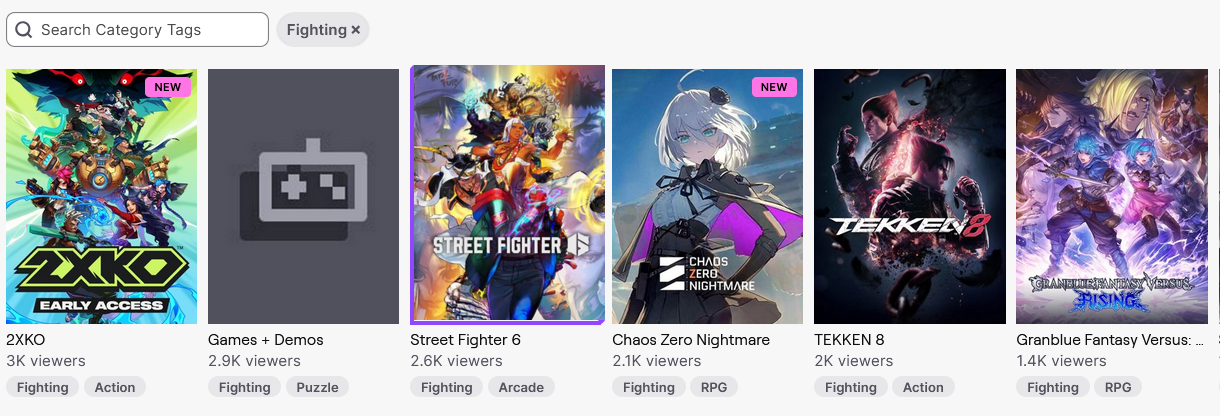Open the 2XKO cover art

pos(102,196)
